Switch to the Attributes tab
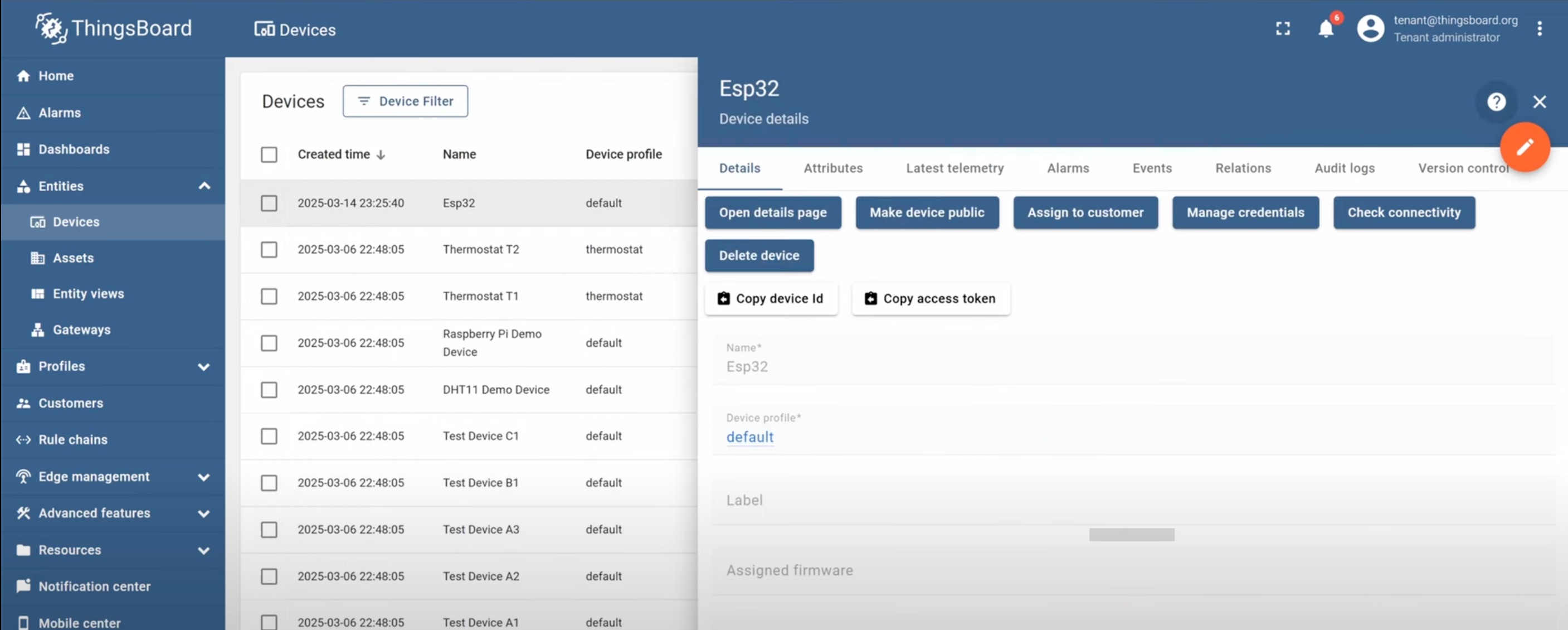 833,168
